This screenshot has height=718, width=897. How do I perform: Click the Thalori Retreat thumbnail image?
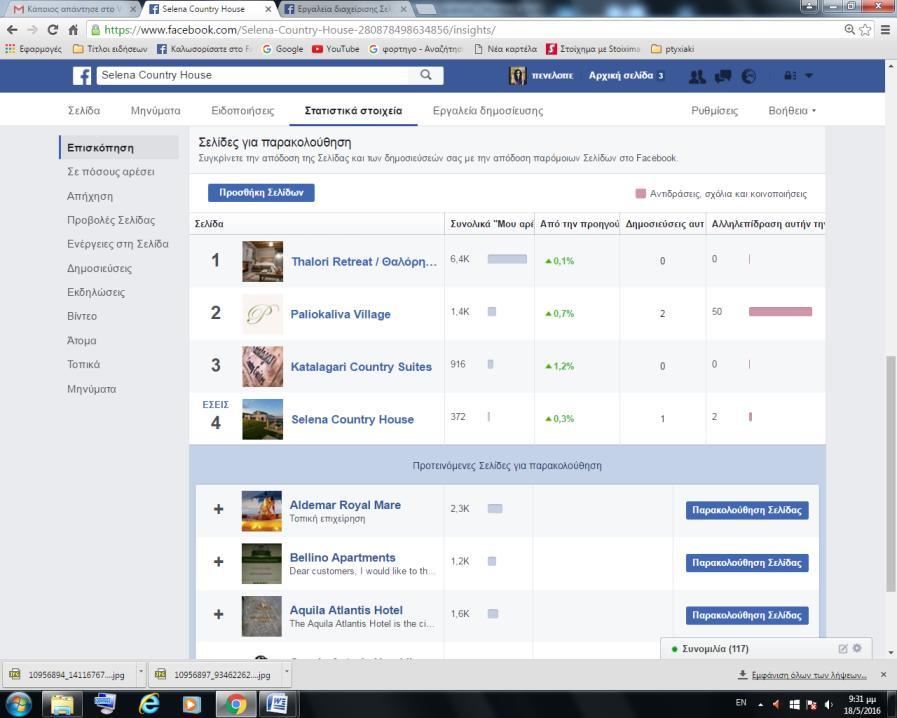click(263, 261)
